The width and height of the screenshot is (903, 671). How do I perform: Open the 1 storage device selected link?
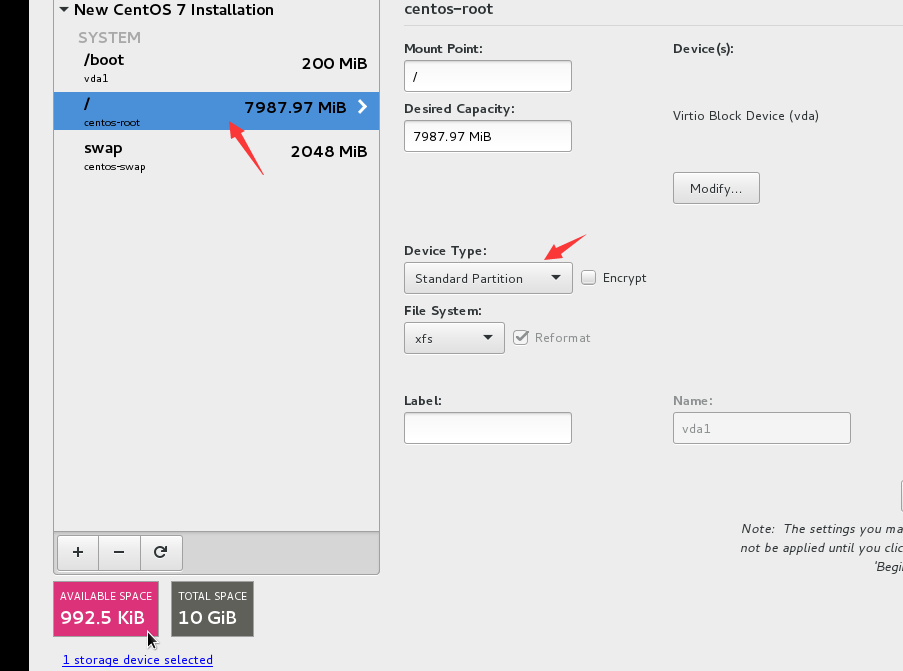pyautogui.click(x=138, y=659)
